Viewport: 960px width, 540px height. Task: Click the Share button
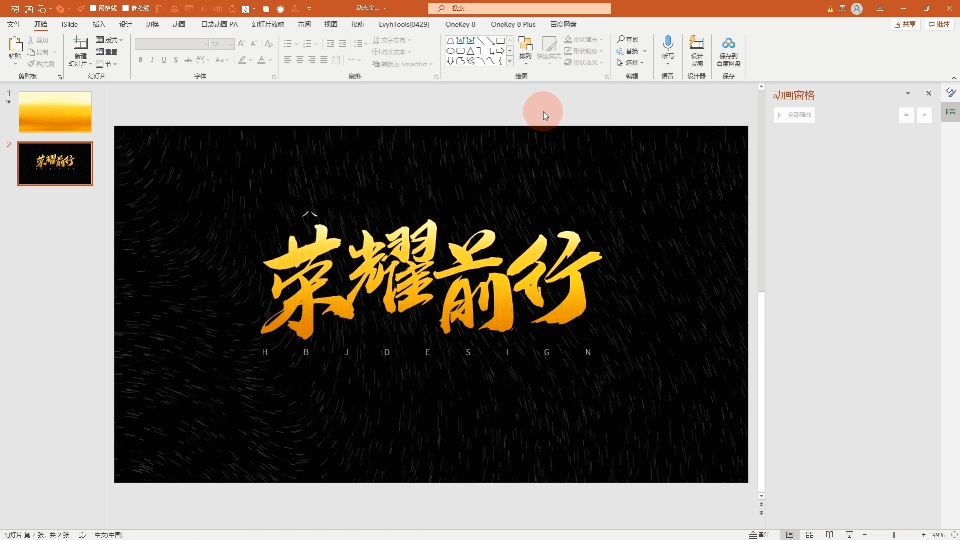point(906,24)
